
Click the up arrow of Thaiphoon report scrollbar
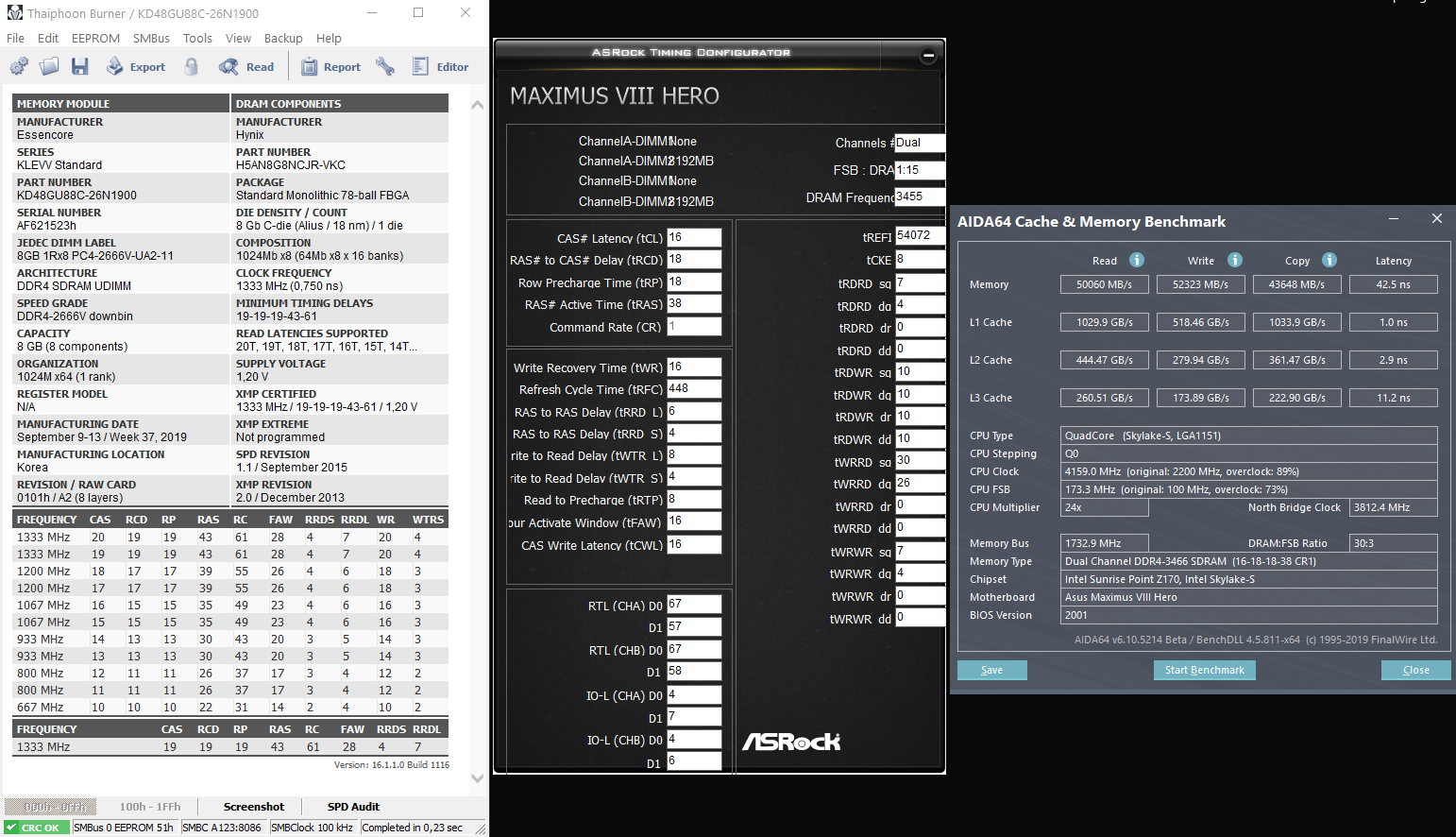click(477, 105)
